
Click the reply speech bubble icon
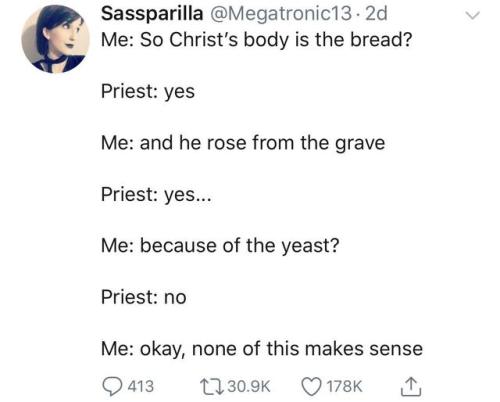pyautogui.click(x=112, y=387)
